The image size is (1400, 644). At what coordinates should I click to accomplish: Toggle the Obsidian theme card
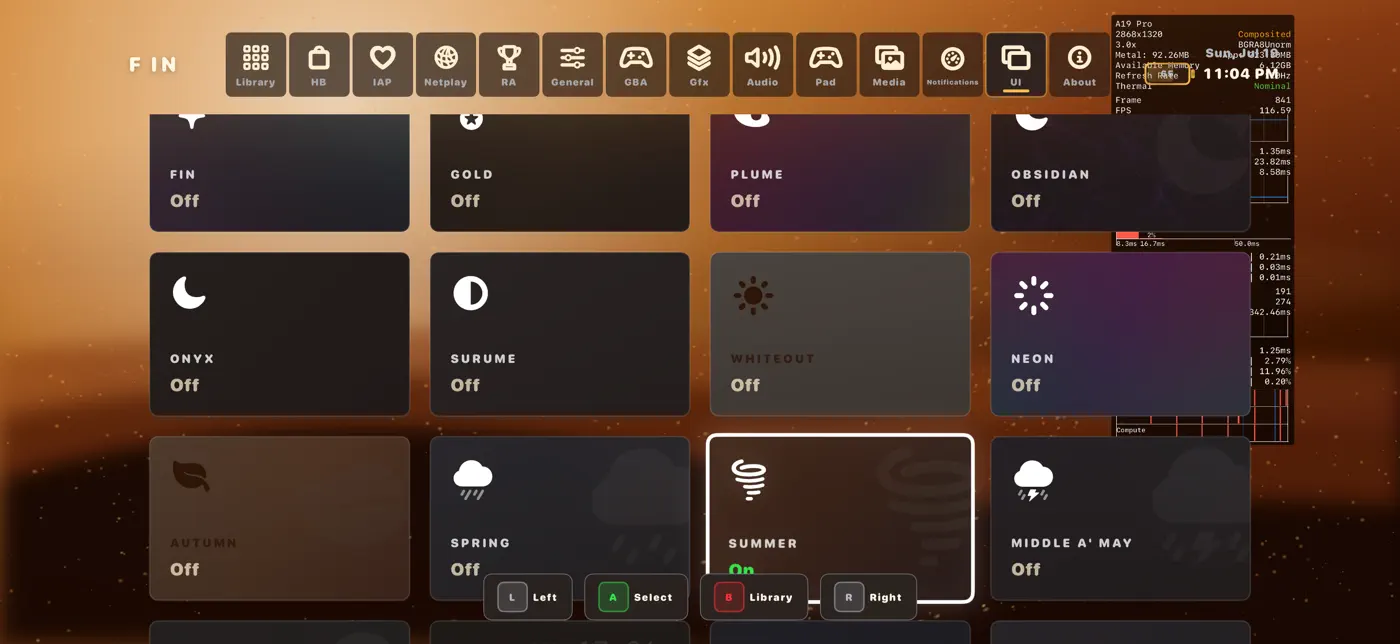coord(1120,173)
